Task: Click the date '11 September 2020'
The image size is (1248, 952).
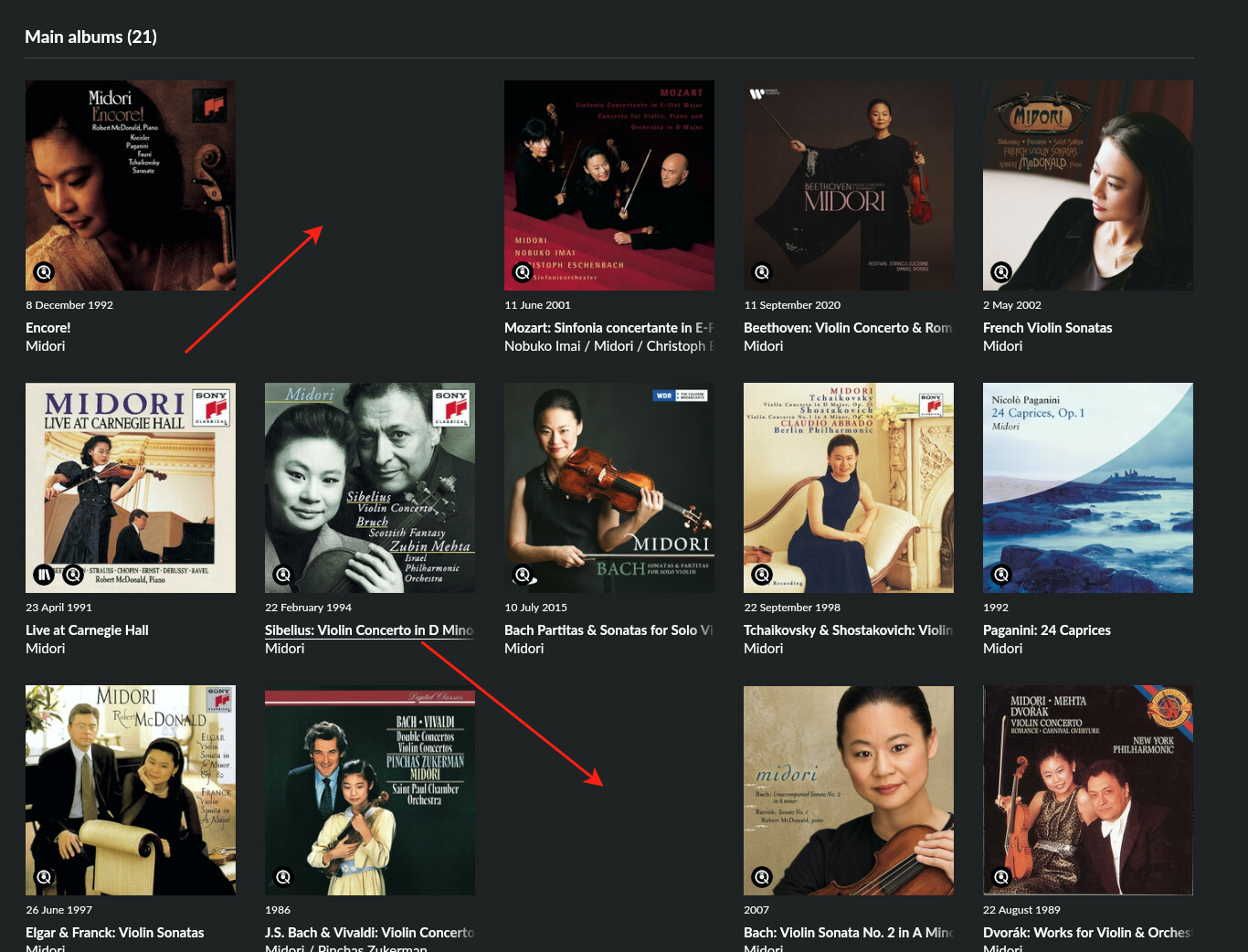Action: click(792, 305)
